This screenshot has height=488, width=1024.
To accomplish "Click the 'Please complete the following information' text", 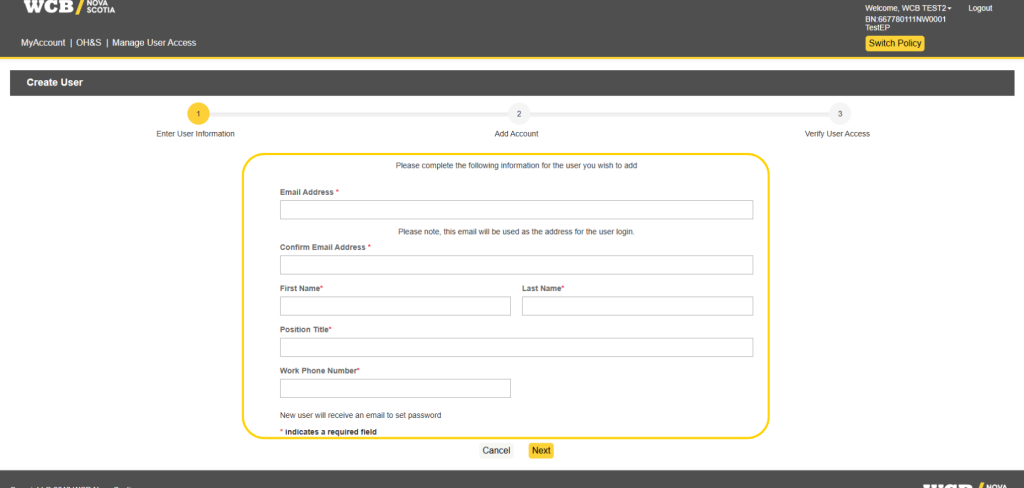I will (516, 165).
